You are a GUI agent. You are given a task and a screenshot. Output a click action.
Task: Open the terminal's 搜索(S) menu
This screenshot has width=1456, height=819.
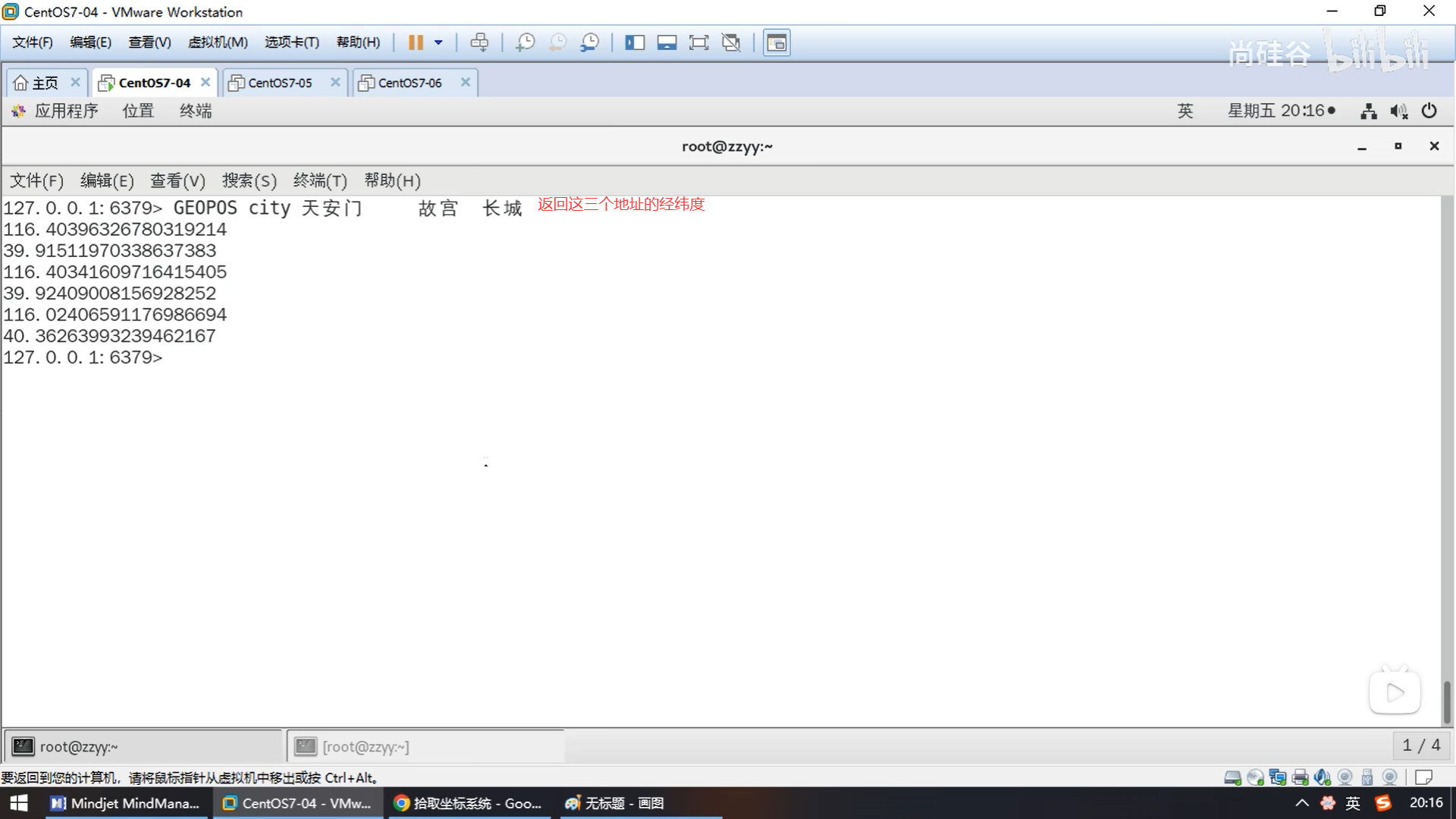pyautogui.click(x=249, y=180)
